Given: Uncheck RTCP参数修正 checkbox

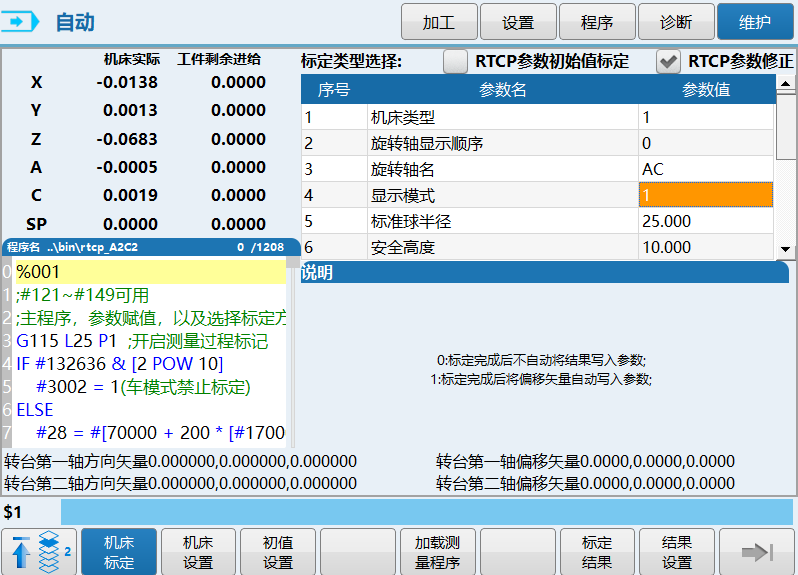Looking at the screenshot, I should tap(668, 61).
